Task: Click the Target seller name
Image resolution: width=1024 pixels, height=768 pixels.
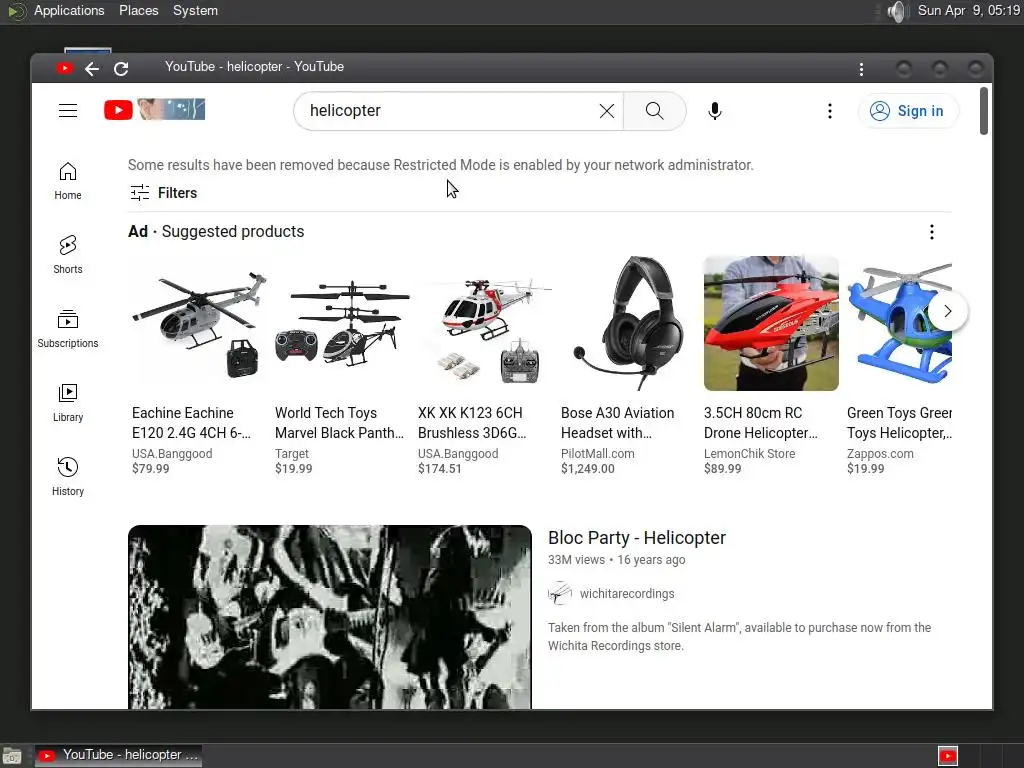Action: click(292, 453)
